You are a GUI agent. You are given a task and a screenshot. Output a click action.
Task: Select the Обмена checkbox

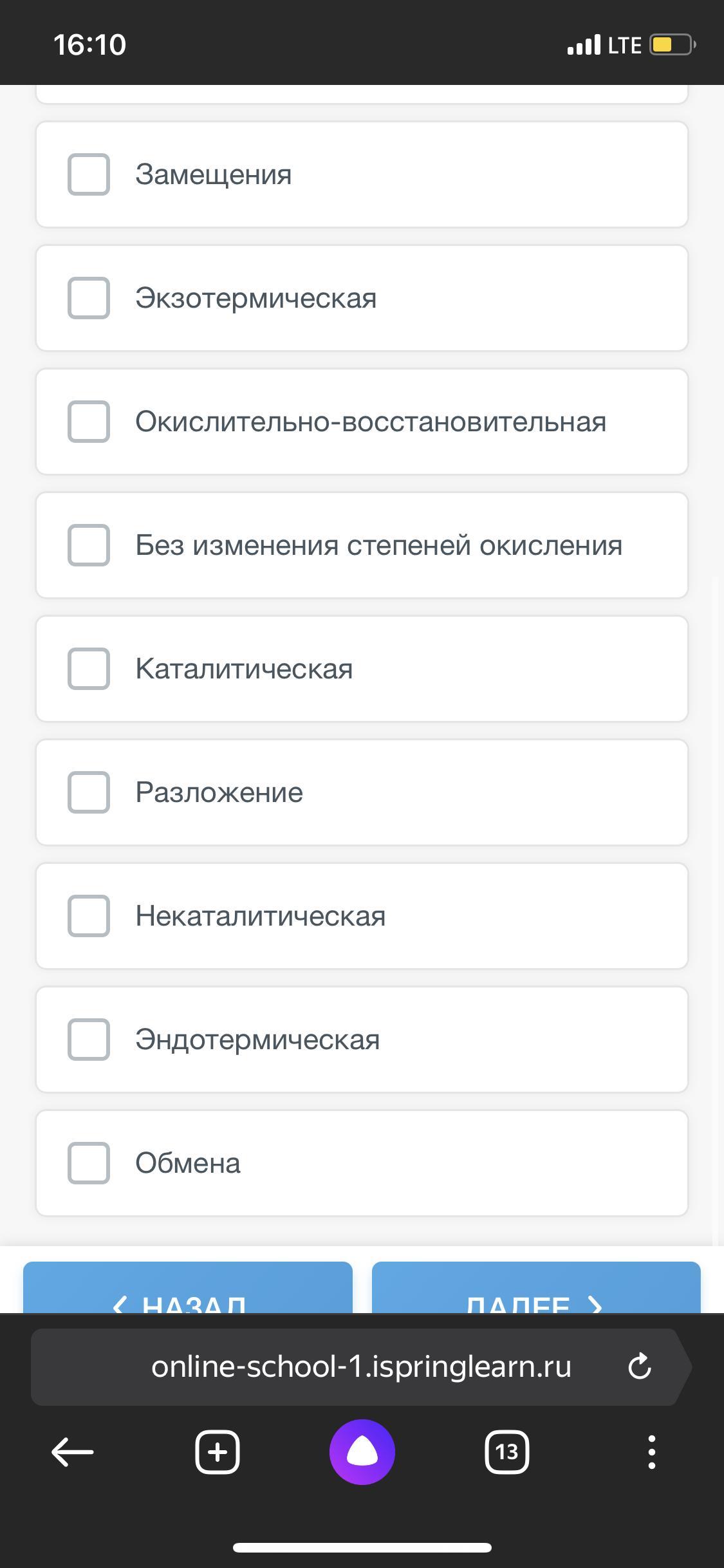pyautogui.click(x=89, y=1163)
